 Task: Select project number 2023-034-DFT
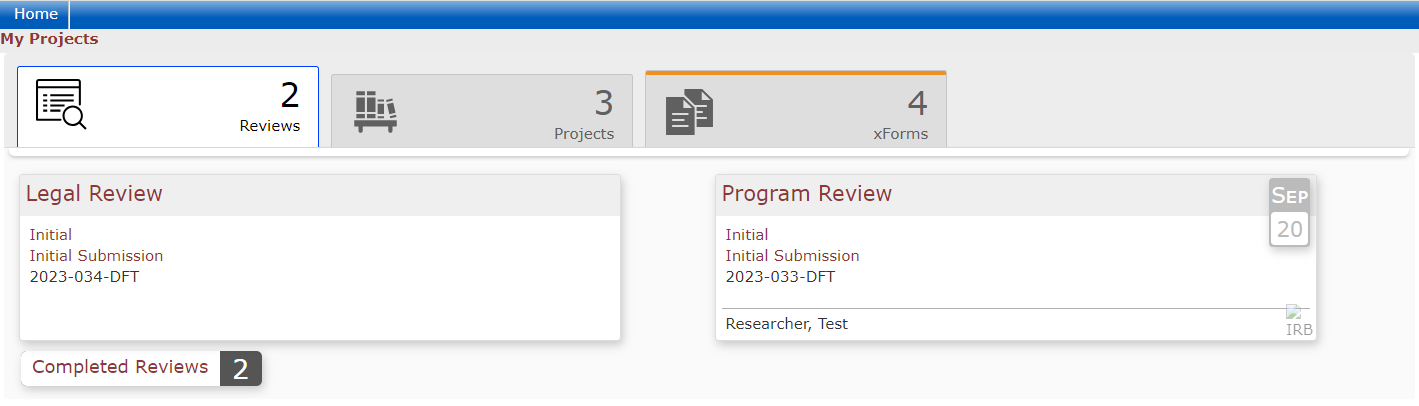pyautogui.click(x=84, y=277)
